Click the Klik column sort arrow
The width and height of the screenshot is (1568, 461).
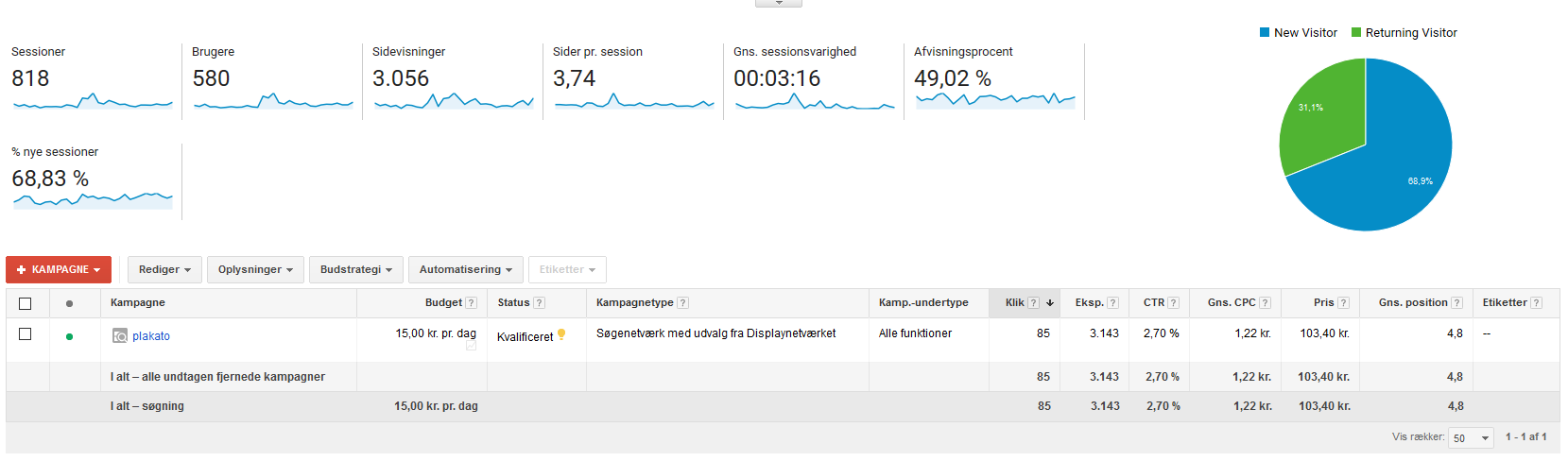[1049, 303]
